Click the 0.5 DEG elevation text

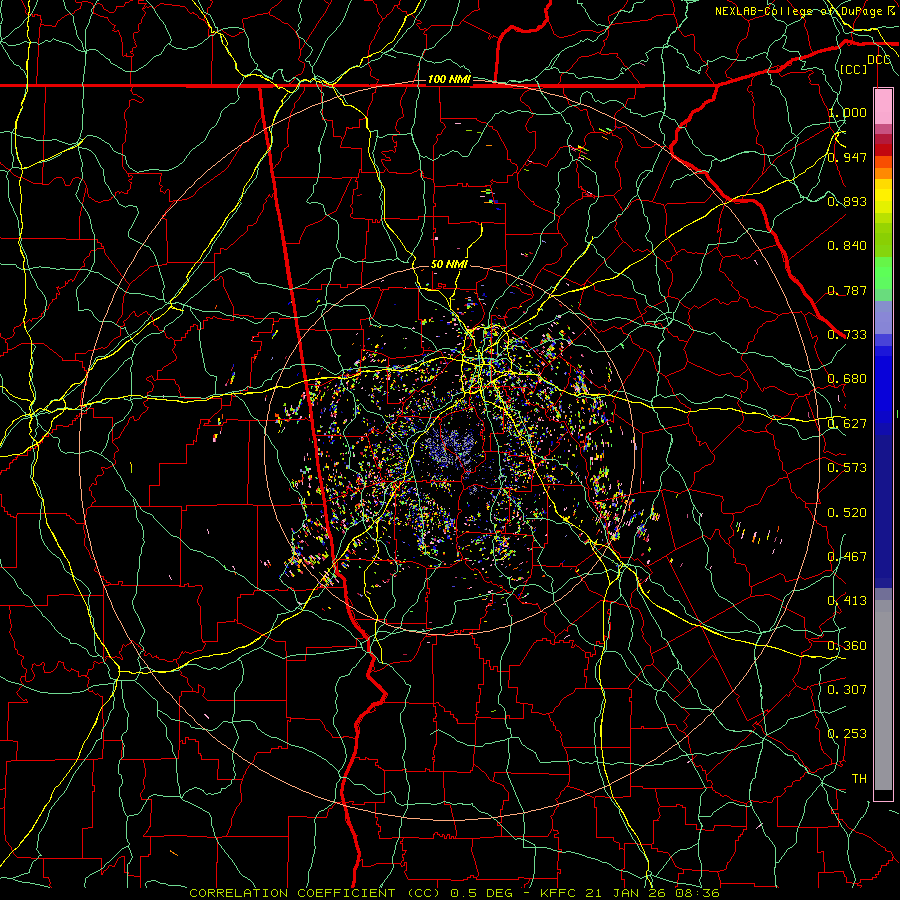481,893
